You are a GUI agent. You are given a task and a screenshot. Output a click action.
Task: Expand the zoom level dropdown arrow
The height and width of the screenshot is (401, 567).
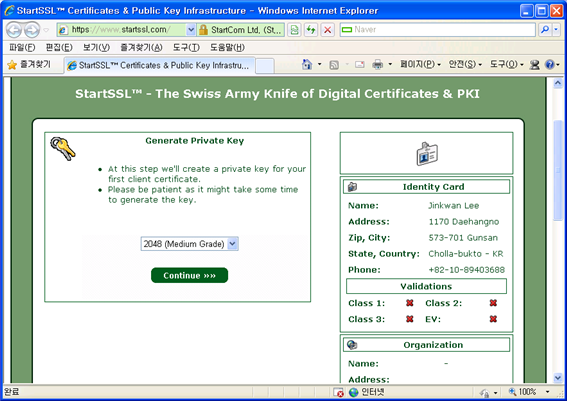coord(547,392)
